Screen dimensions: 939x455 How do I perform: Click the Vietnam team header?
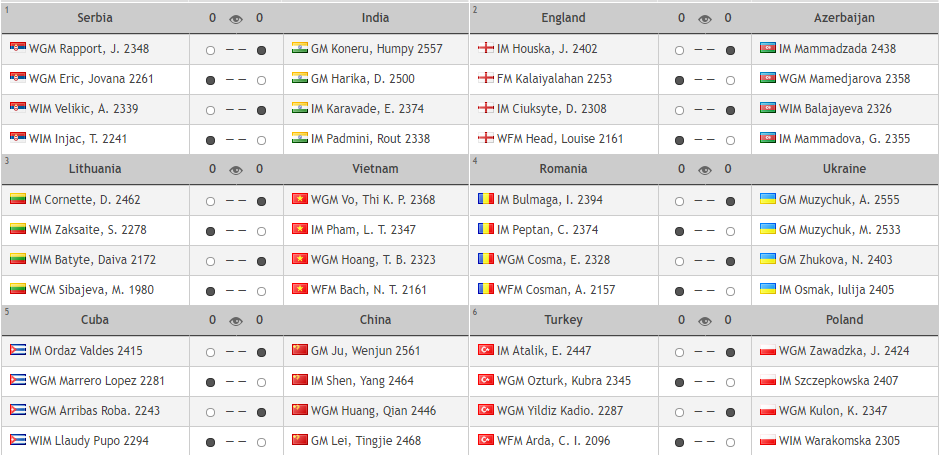[x=375, y=169]
